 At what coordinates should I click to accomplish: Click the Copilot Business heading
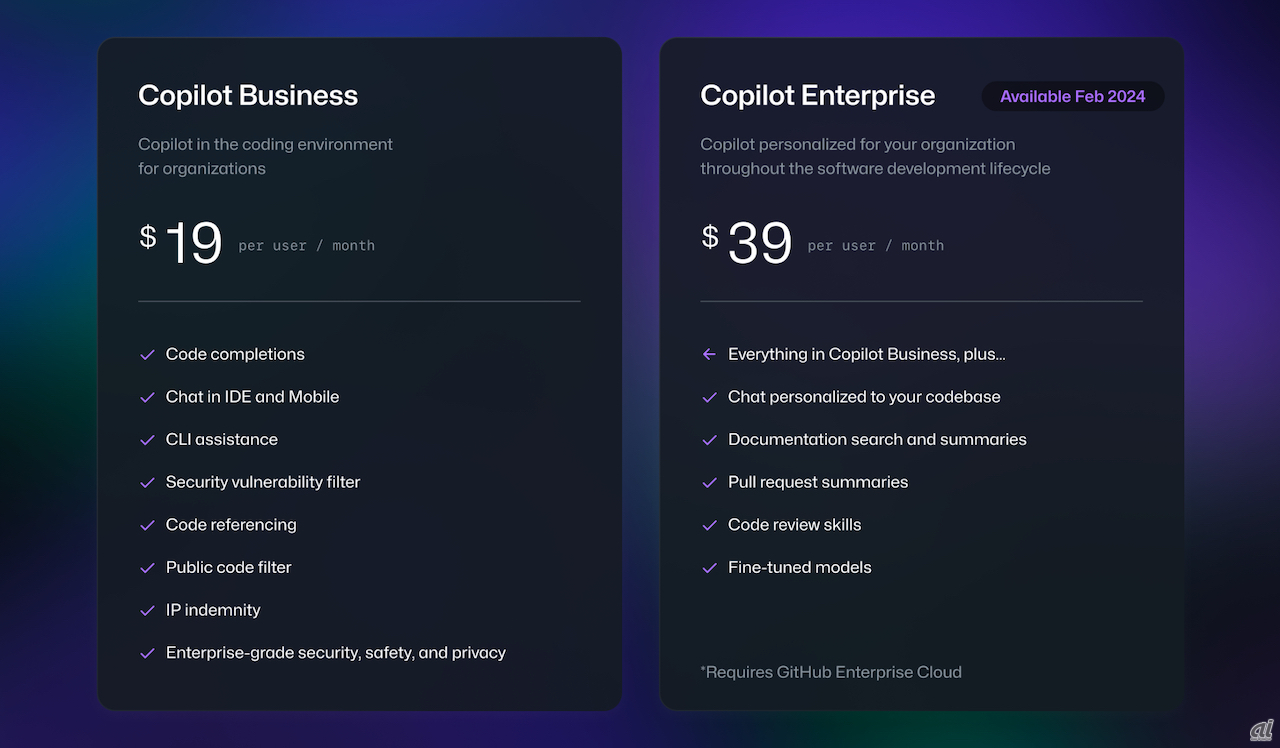(x=248, y=96)
